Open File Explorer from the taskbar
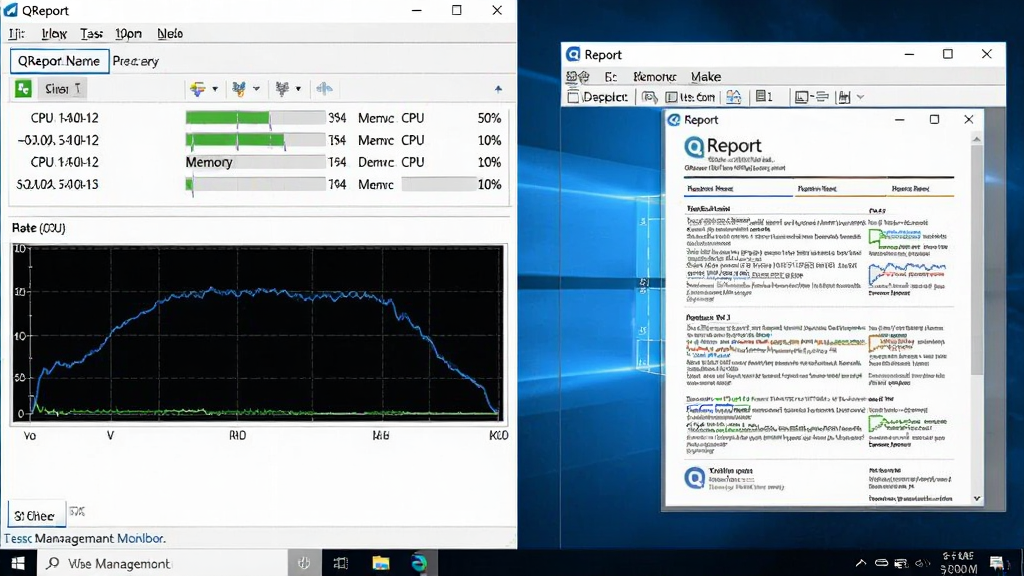Screen dimensions: 1024x576 (x=381, y=563)
